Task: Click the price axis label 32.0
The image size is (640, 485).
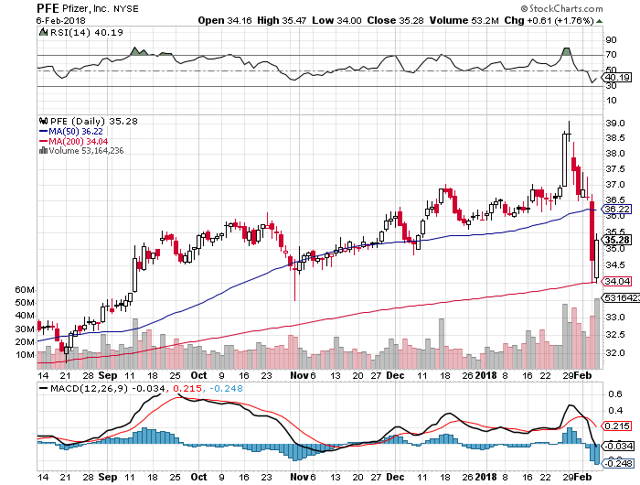Action: click(x=615, y=353)
